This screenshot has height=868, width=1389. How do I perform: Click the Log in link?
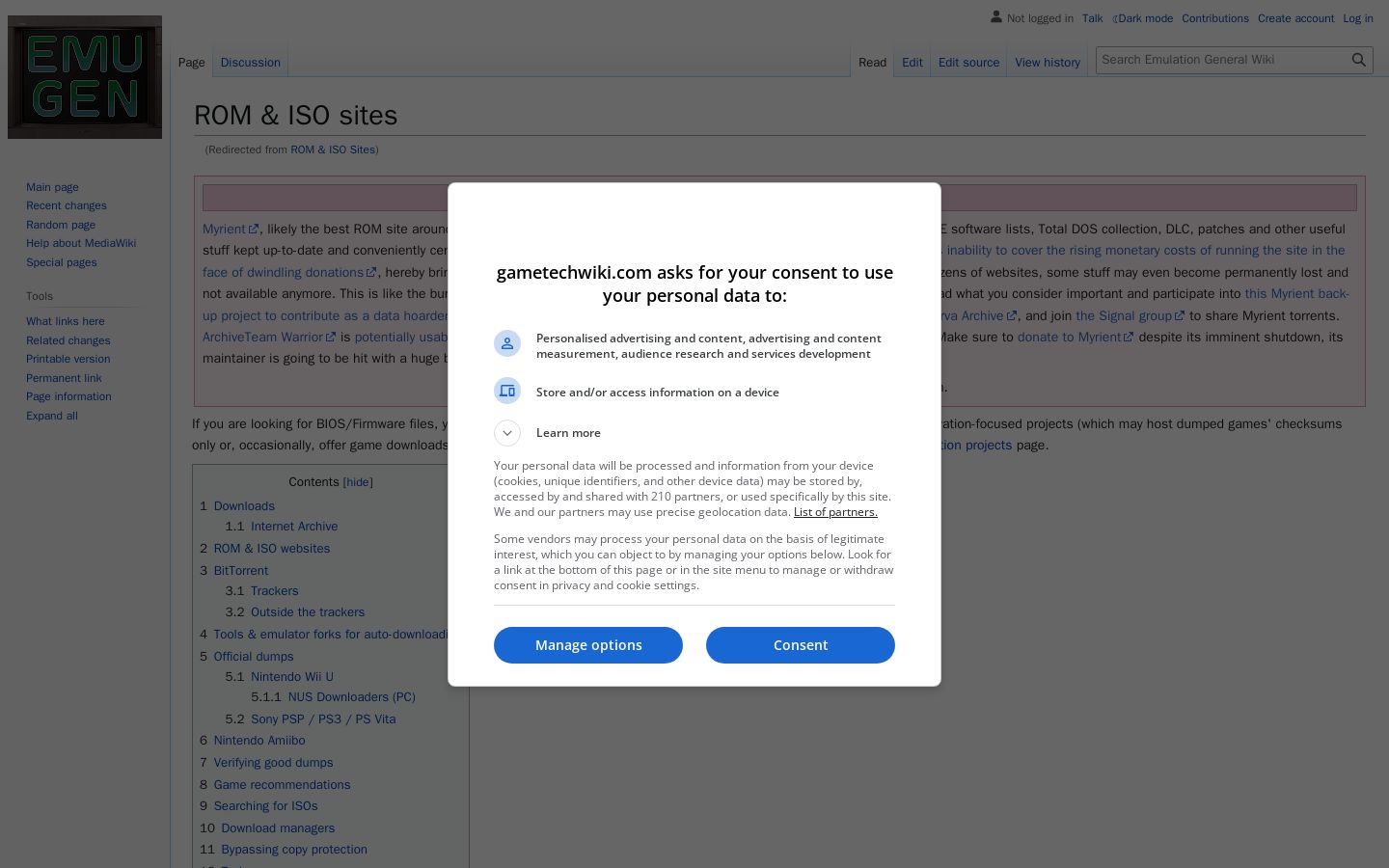coord(1358,18)
